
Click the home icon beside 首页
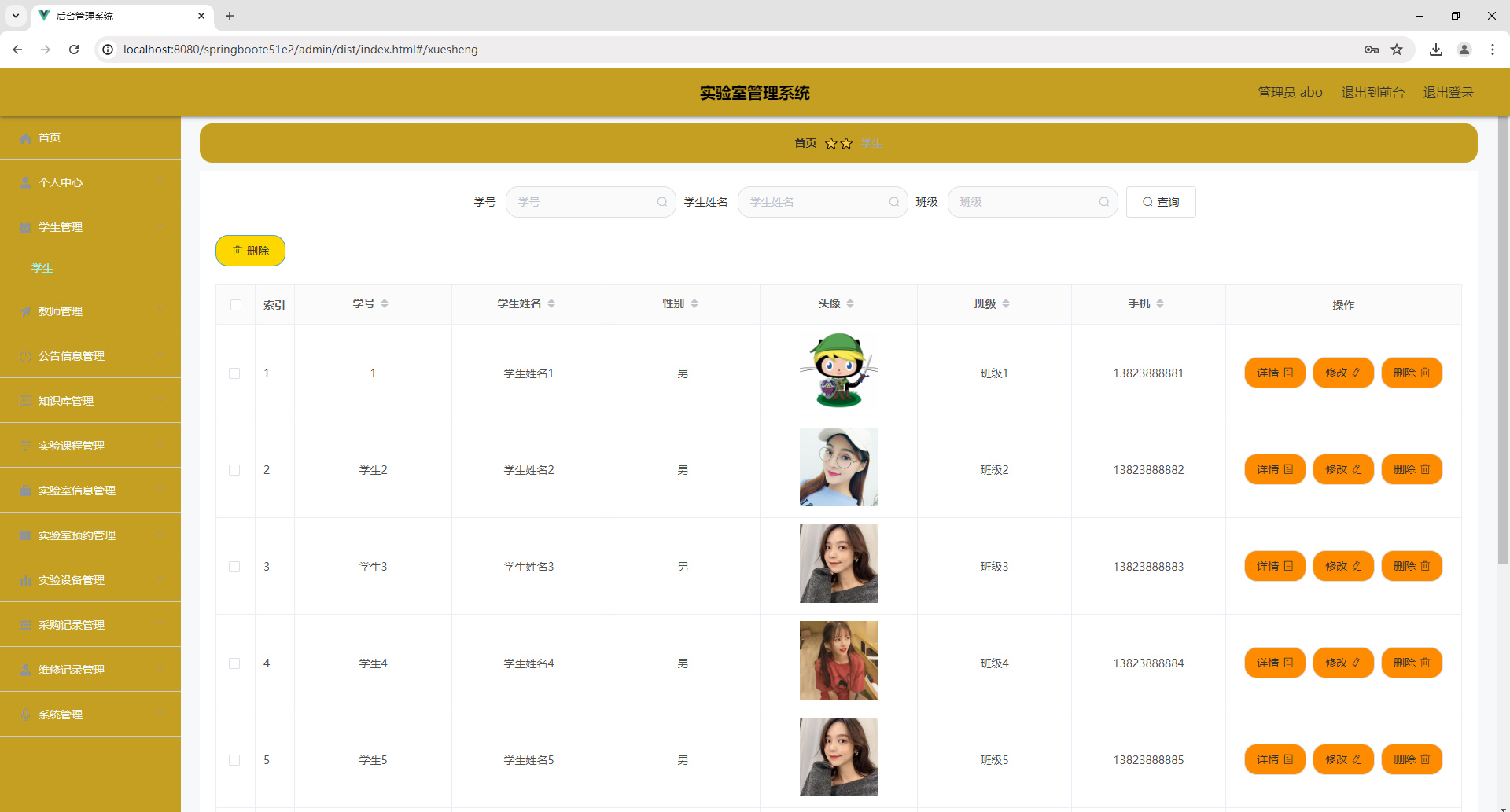[x=26, y=138]
